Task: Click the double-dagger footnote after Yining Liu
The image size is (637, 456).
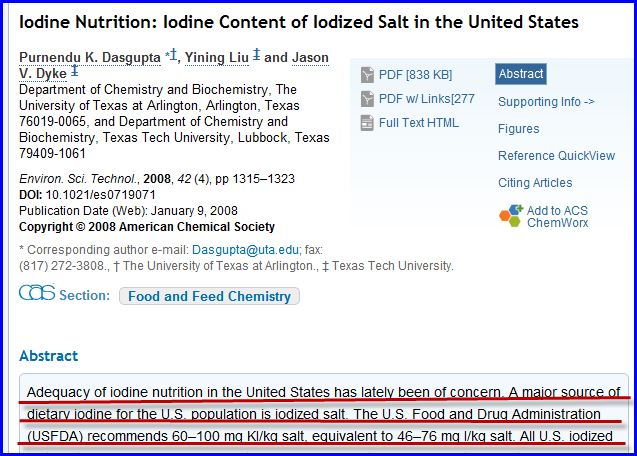Action: click(x=256, y=57)
